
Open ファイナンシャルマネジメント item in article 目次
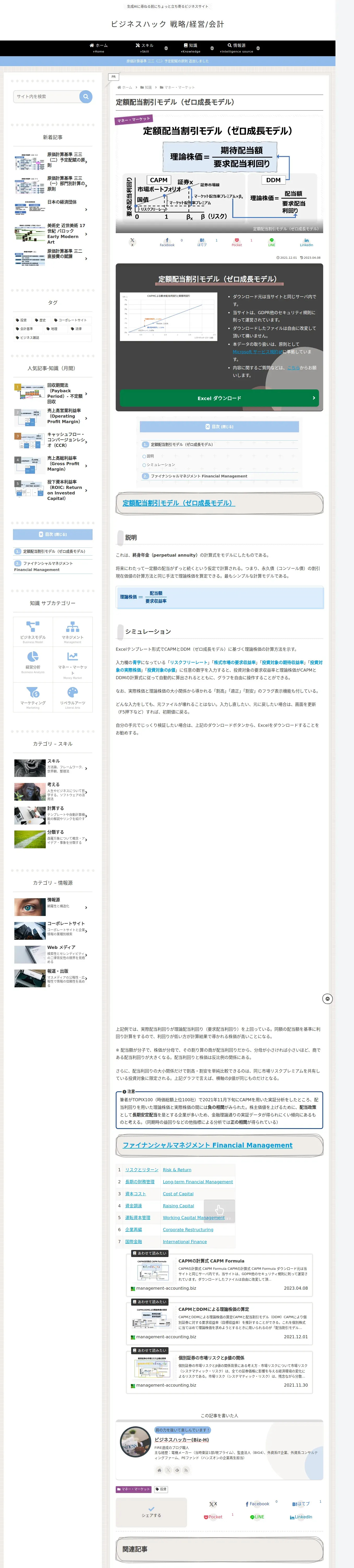[x=199, y=476]
